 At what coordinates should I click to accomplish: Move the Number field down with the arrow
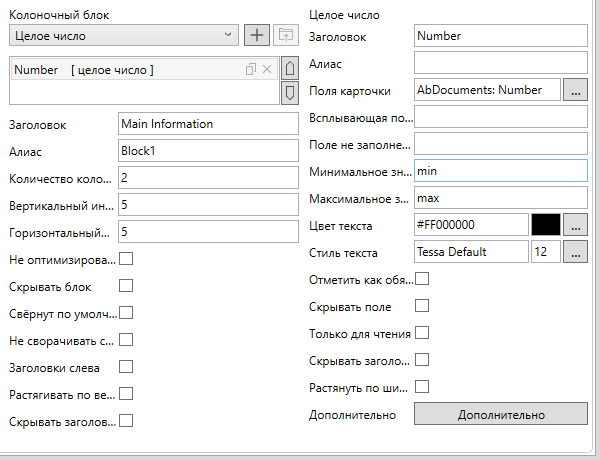coord(290,93)
